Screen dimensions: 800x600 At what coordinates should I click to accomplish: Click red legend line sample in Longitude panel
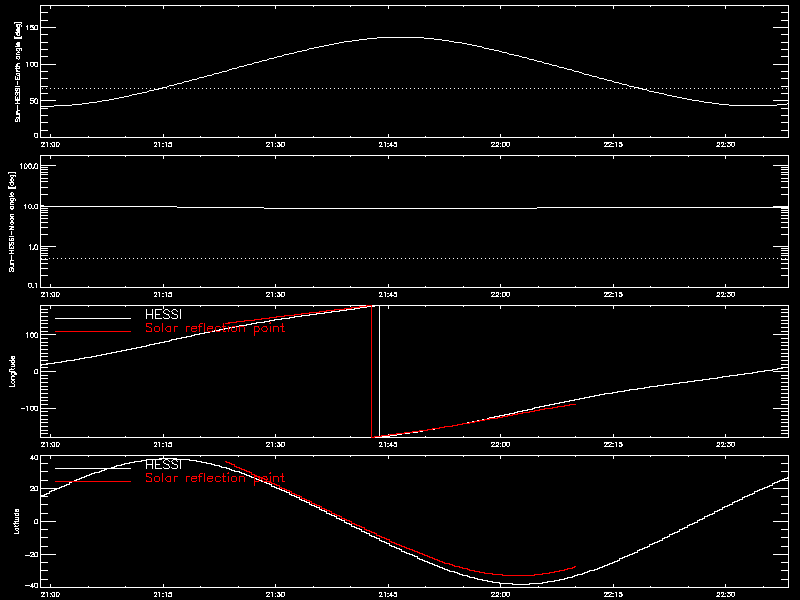[93, 332]
